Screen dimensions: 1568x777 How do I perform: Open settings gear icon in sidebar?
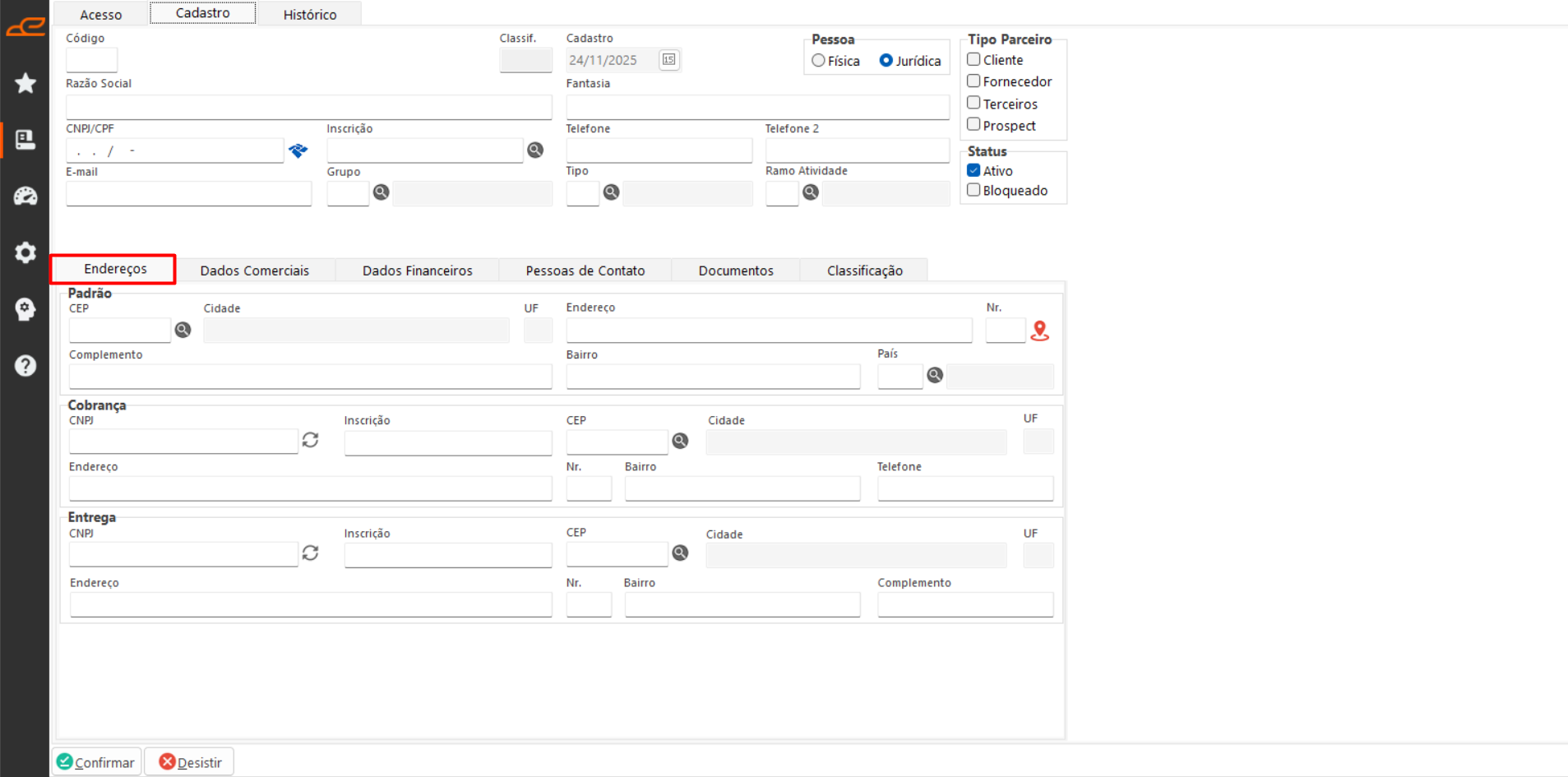point(25,252)
